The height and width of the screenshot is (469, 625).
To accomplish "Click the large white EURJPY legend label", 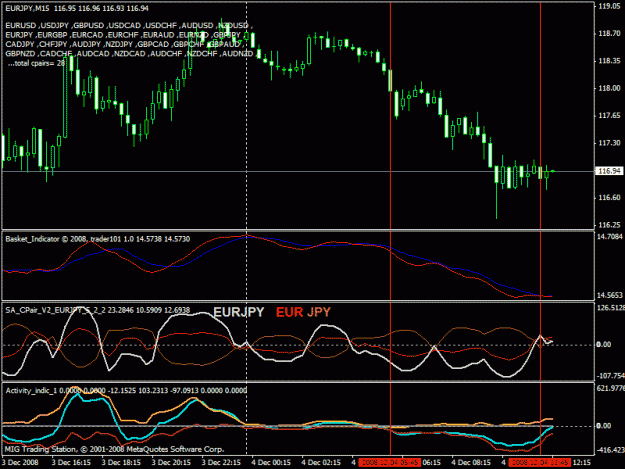I will [x=239, y=312].
